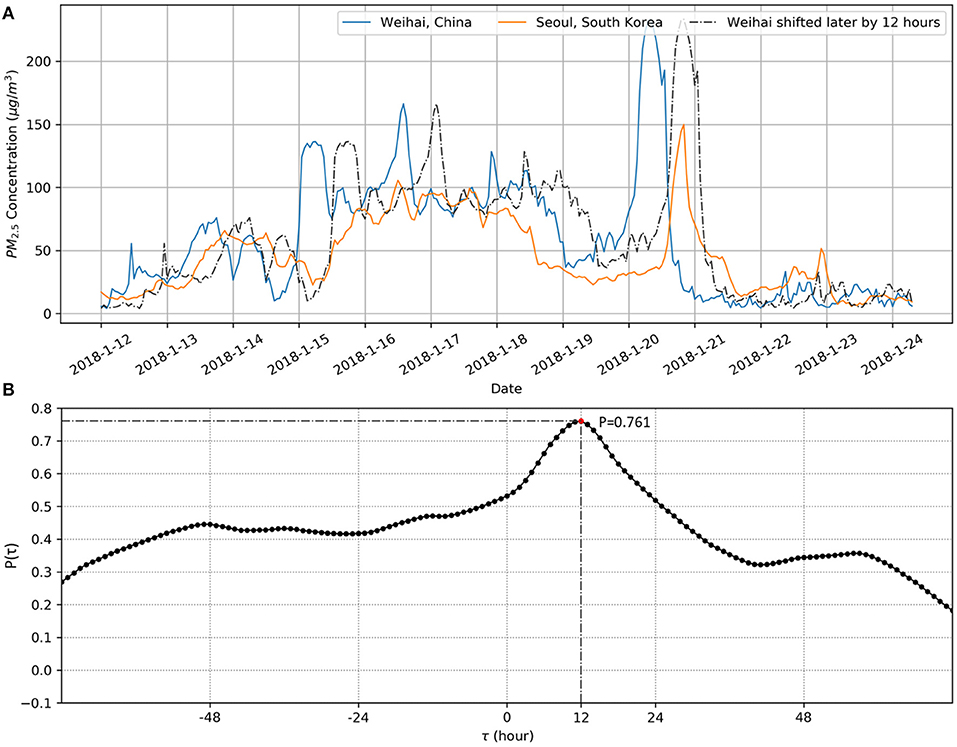Click 'Weihai shifted later by 12 hours' legend label
The height and width of the screenshot is (747, 957).
click(833, 23)
